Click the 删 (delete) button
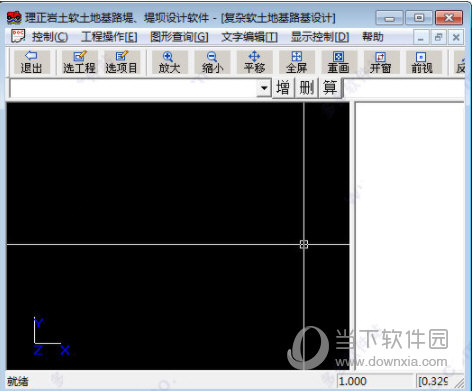Screen dimensions: 472x391 tap(307, 88)
